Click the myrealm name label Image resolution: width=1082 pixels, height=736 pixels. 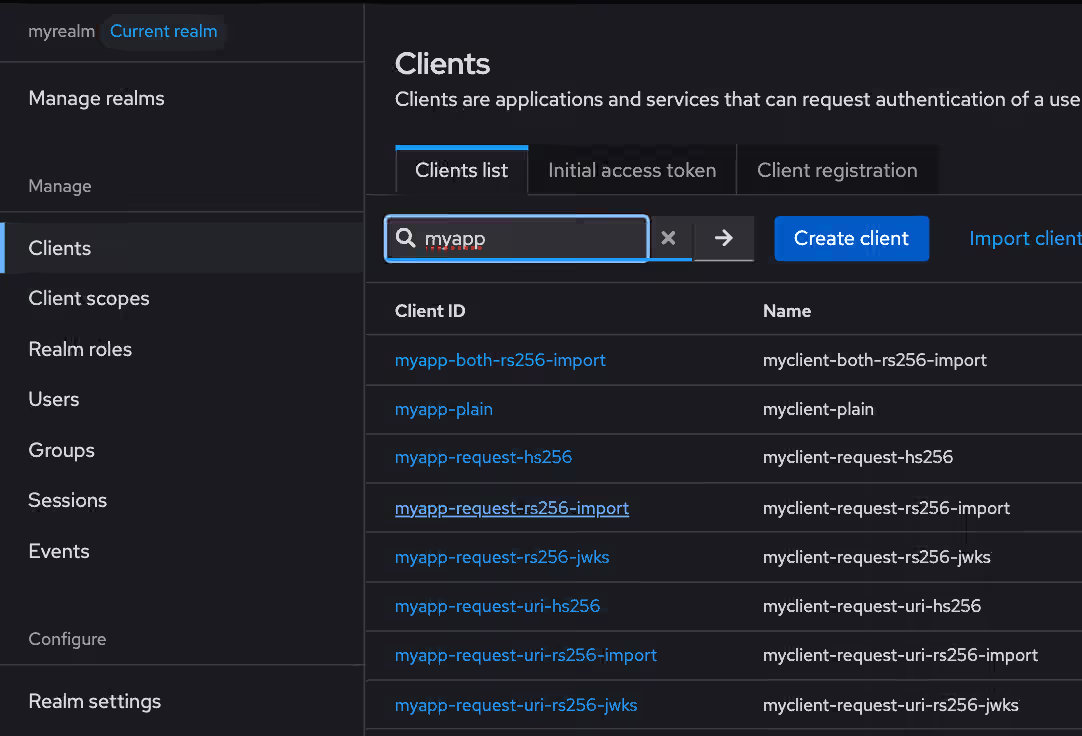coord(61,32)
